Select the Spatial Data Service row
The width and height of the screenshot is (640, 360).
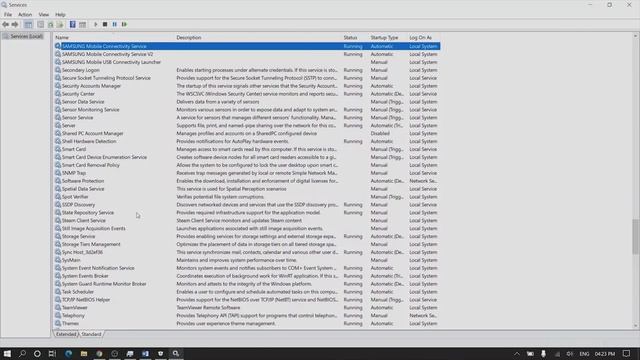(x=247, y=189)
